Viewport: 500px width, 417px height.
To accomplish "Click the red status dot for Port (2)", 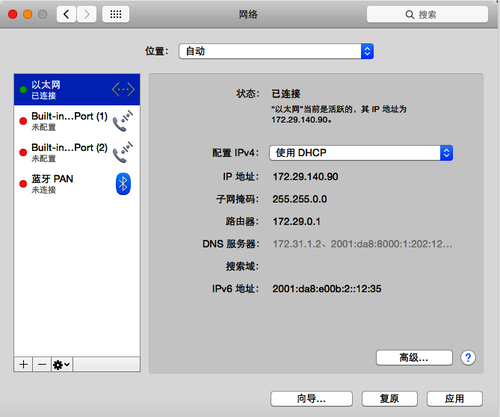I will [x=23, y=152].
